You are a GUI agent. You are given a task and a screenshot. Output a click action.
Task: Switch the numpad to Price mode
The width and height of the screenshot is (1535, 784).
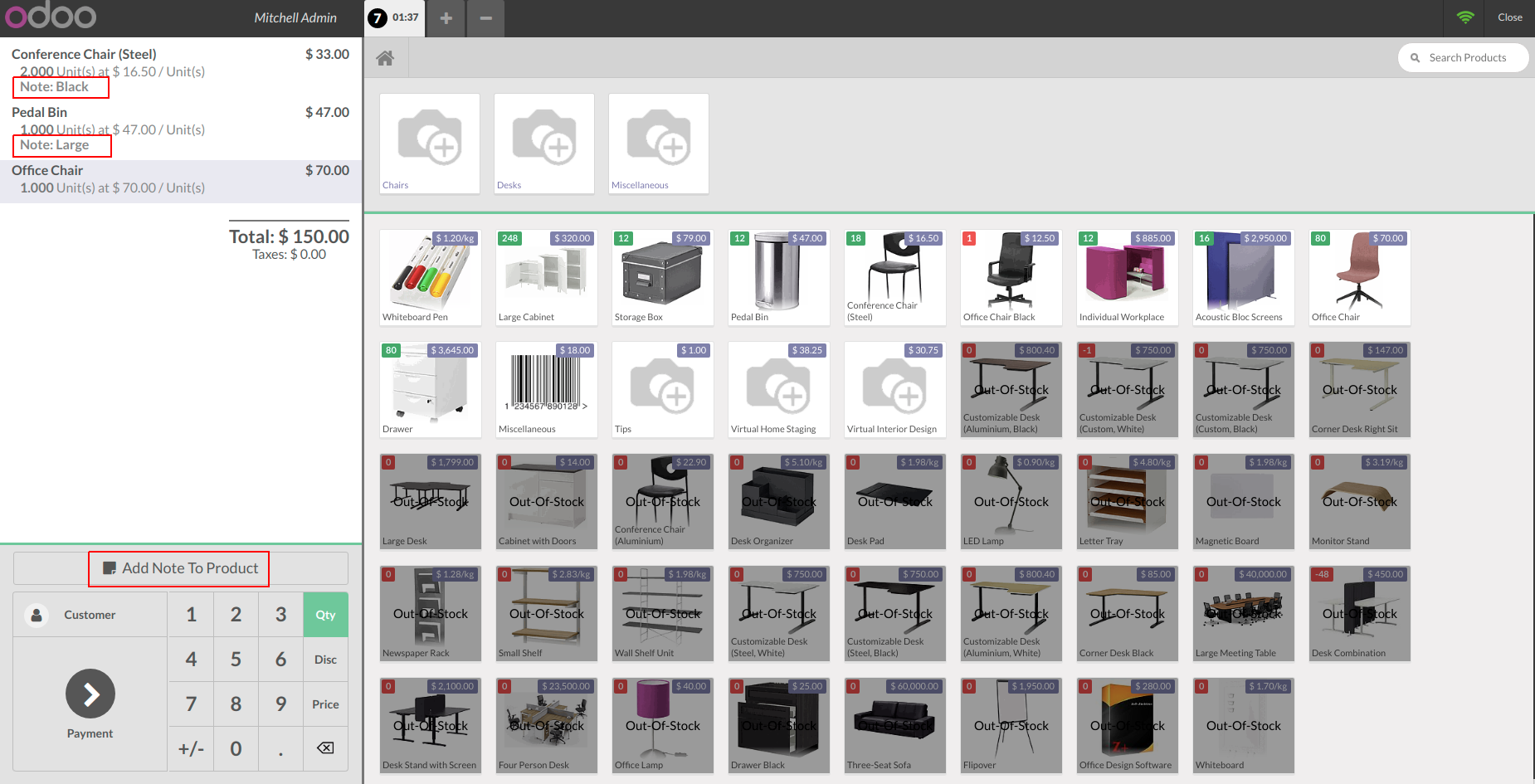point(325,704)
